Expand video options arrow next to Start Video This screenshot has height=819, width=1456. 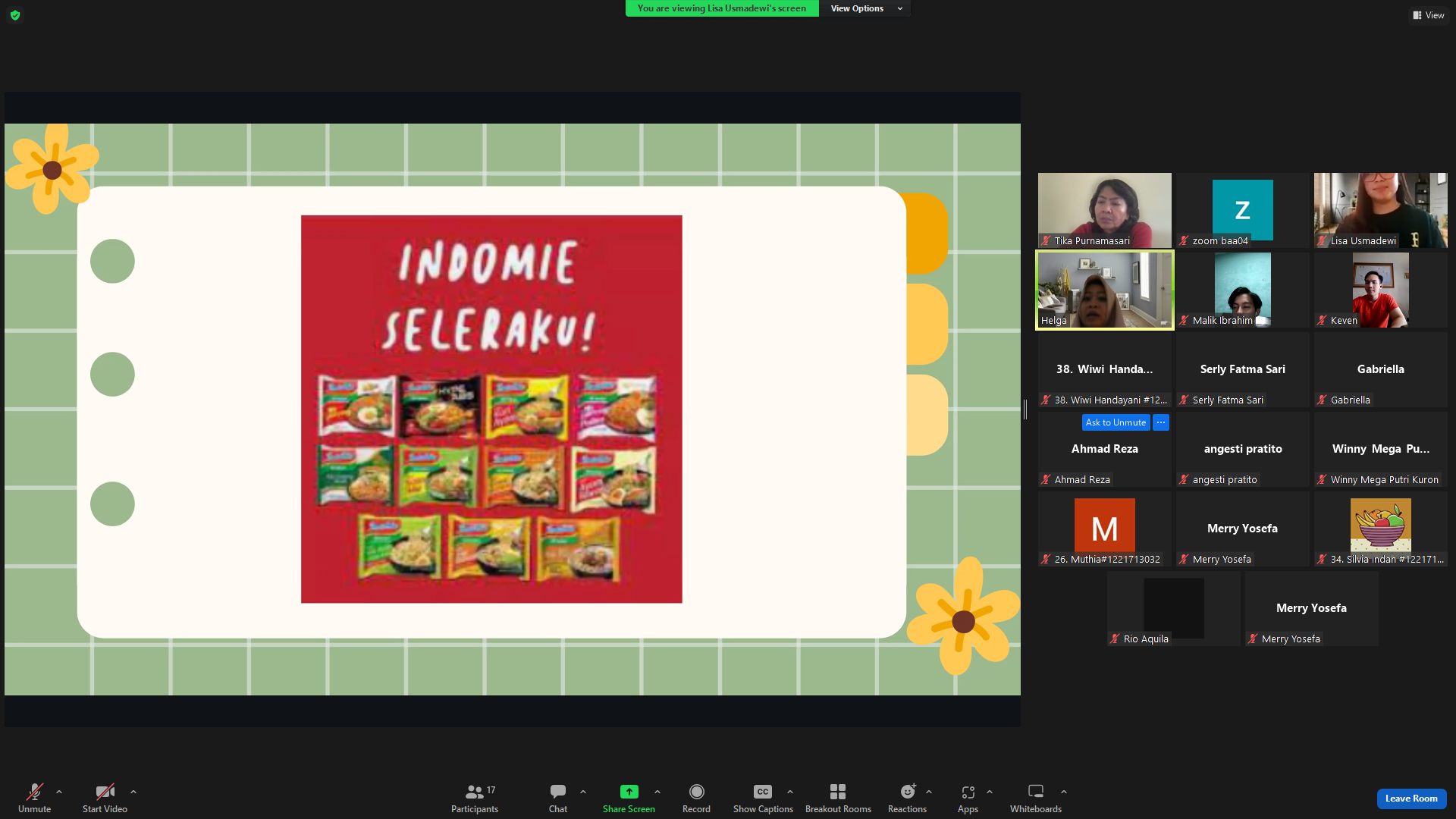133,792
